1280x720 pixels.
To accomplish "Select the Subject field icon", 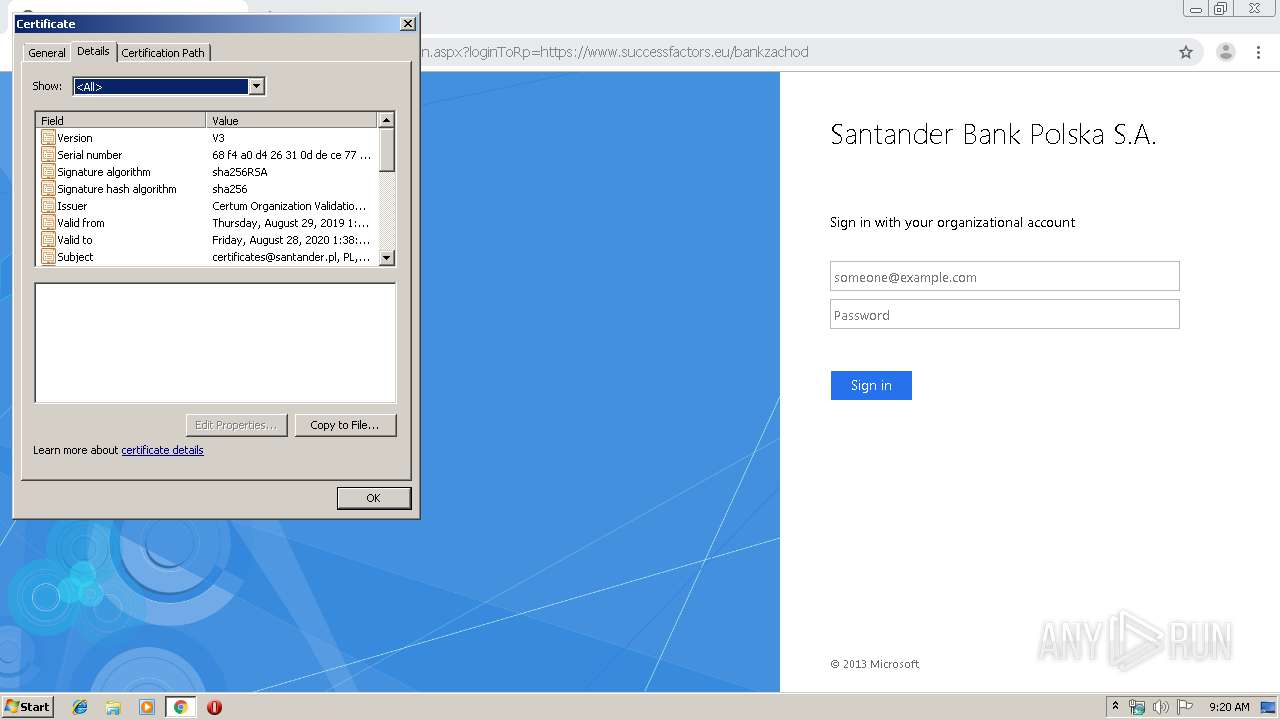I will point(48,257).
